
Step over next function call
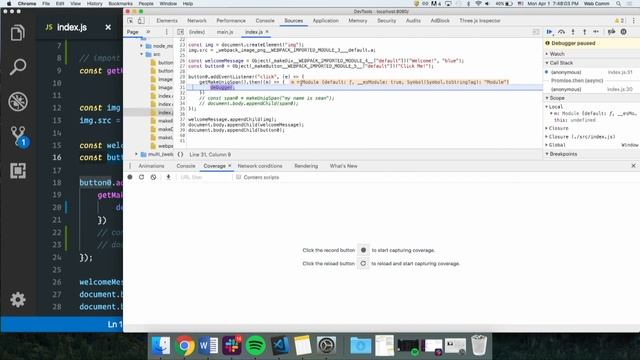click(561, 32)
